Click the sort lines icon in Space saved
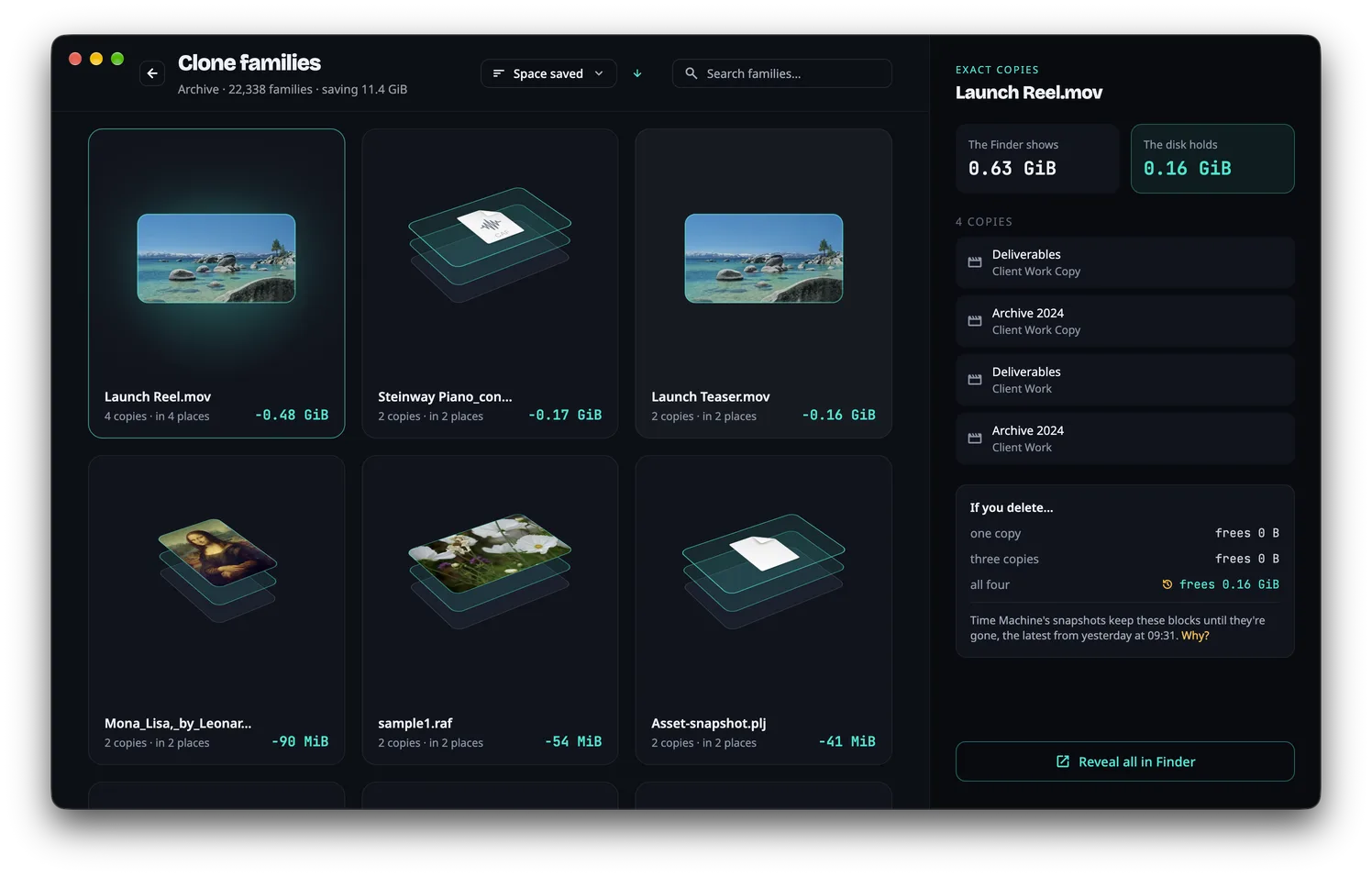 [x=499, y=73]
